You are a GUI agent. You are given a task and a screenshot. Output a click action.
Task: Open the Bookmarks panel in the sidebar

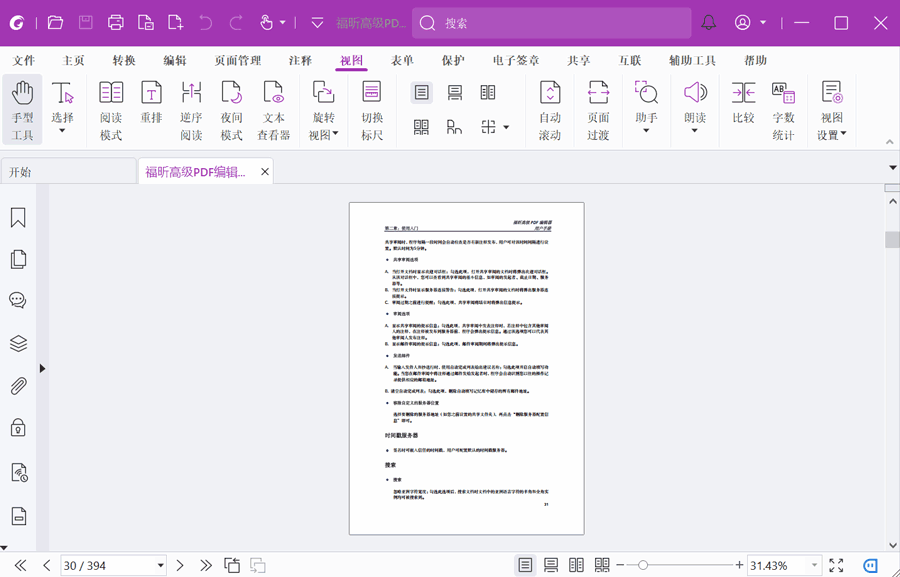[x=18, y=218]
